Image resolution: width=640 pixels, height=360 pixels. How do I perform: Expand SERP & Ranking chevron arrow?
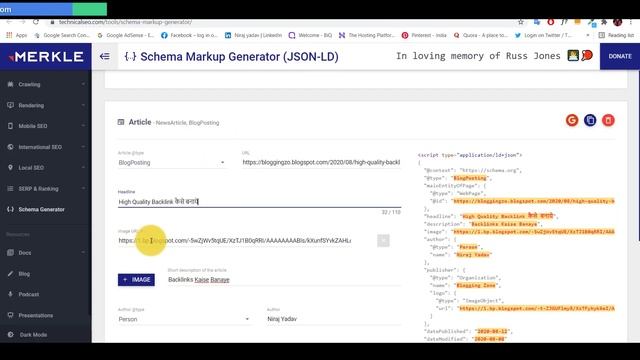[x=83, y=189]
